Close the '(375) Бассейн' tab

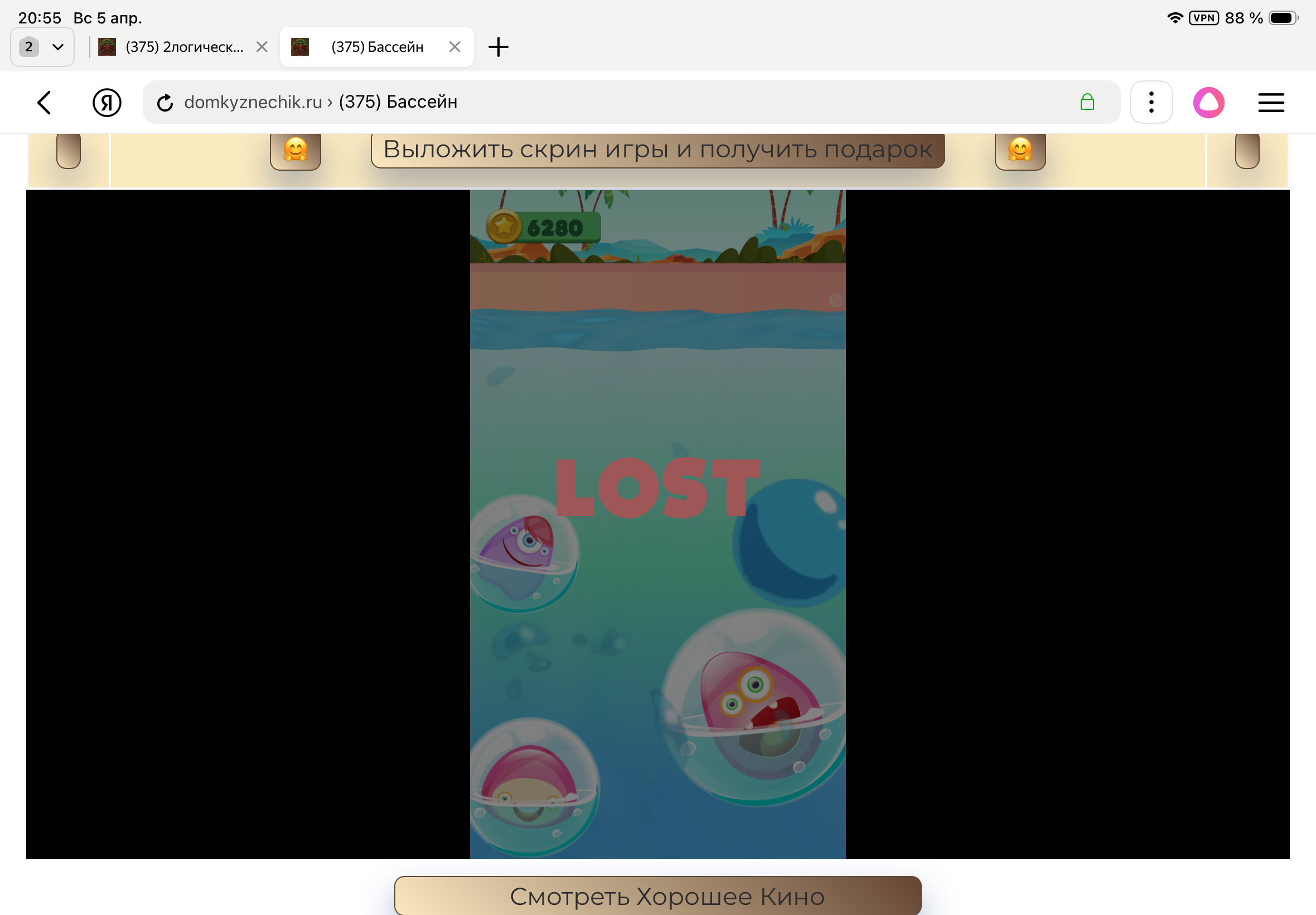(x=455, y=47)
